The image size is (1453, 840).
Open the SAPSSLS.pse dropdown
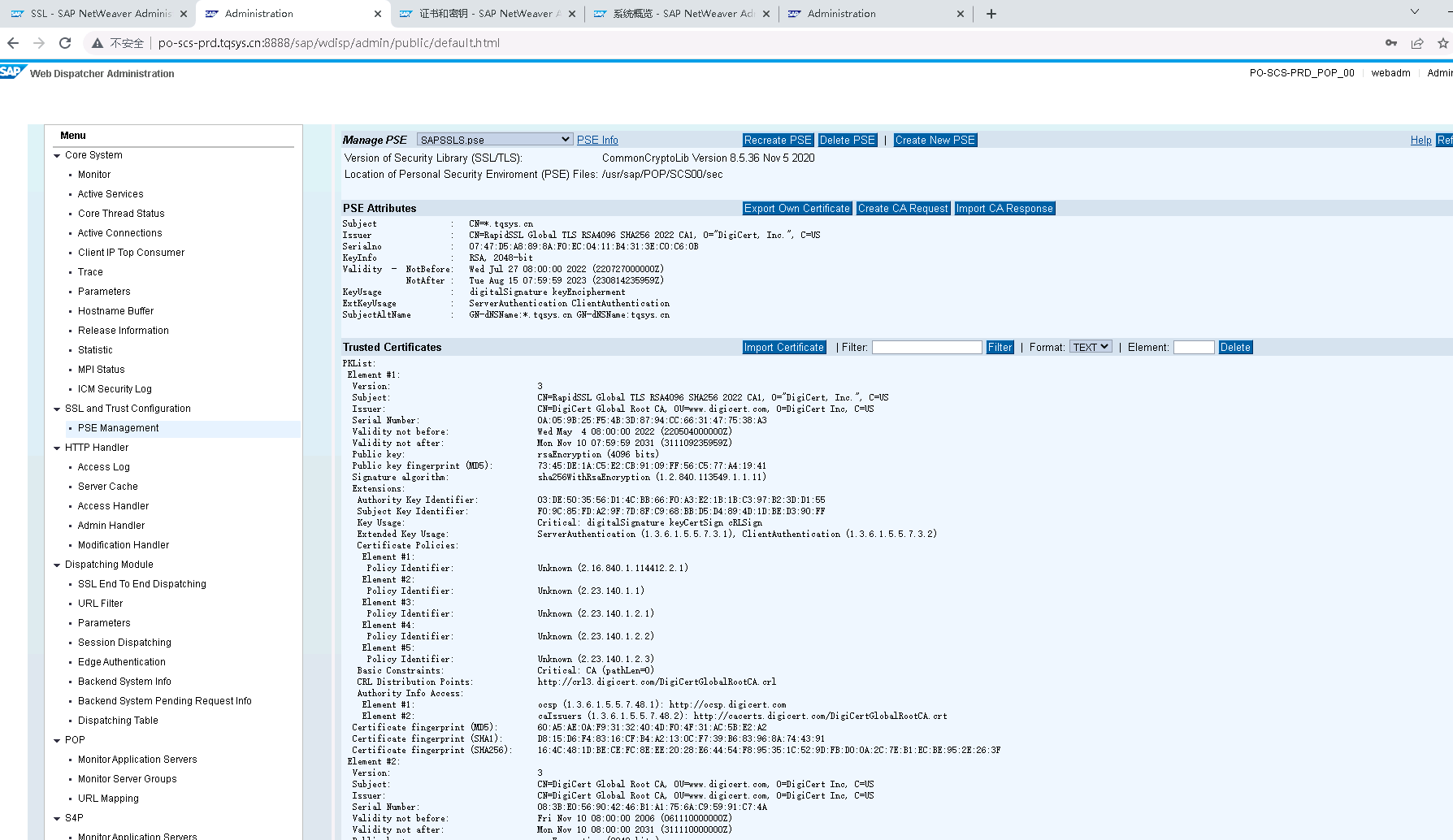point(495,140)
